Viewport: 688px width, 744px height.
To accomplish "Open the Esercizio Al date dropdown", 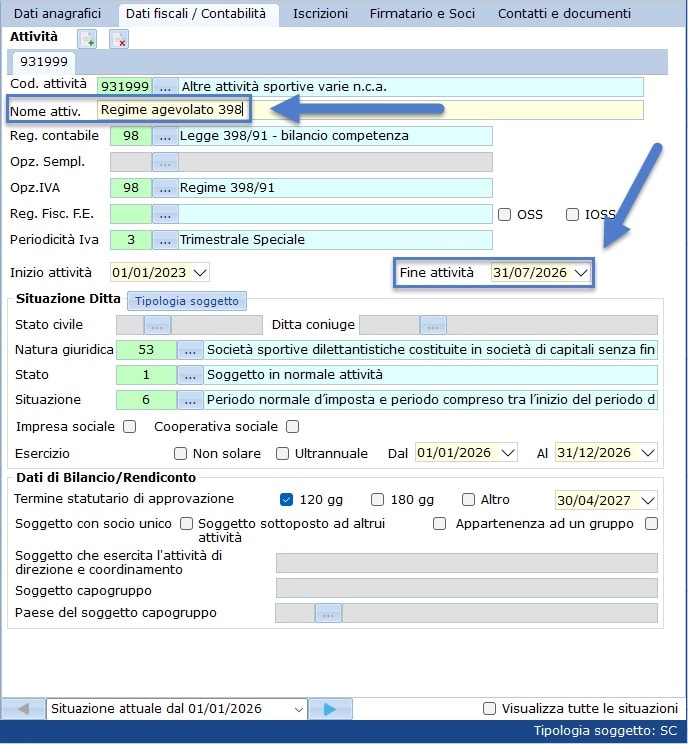I will click(648, 453).
